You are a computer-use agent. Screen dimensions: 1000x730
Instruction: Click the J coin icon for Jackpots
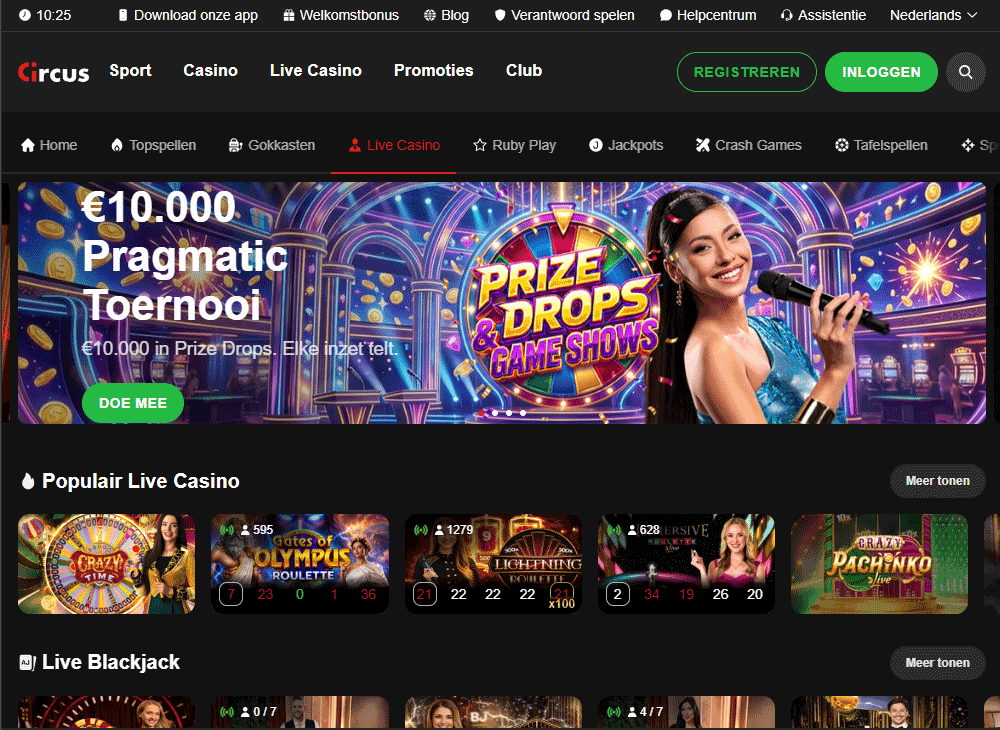click(596, 145)
